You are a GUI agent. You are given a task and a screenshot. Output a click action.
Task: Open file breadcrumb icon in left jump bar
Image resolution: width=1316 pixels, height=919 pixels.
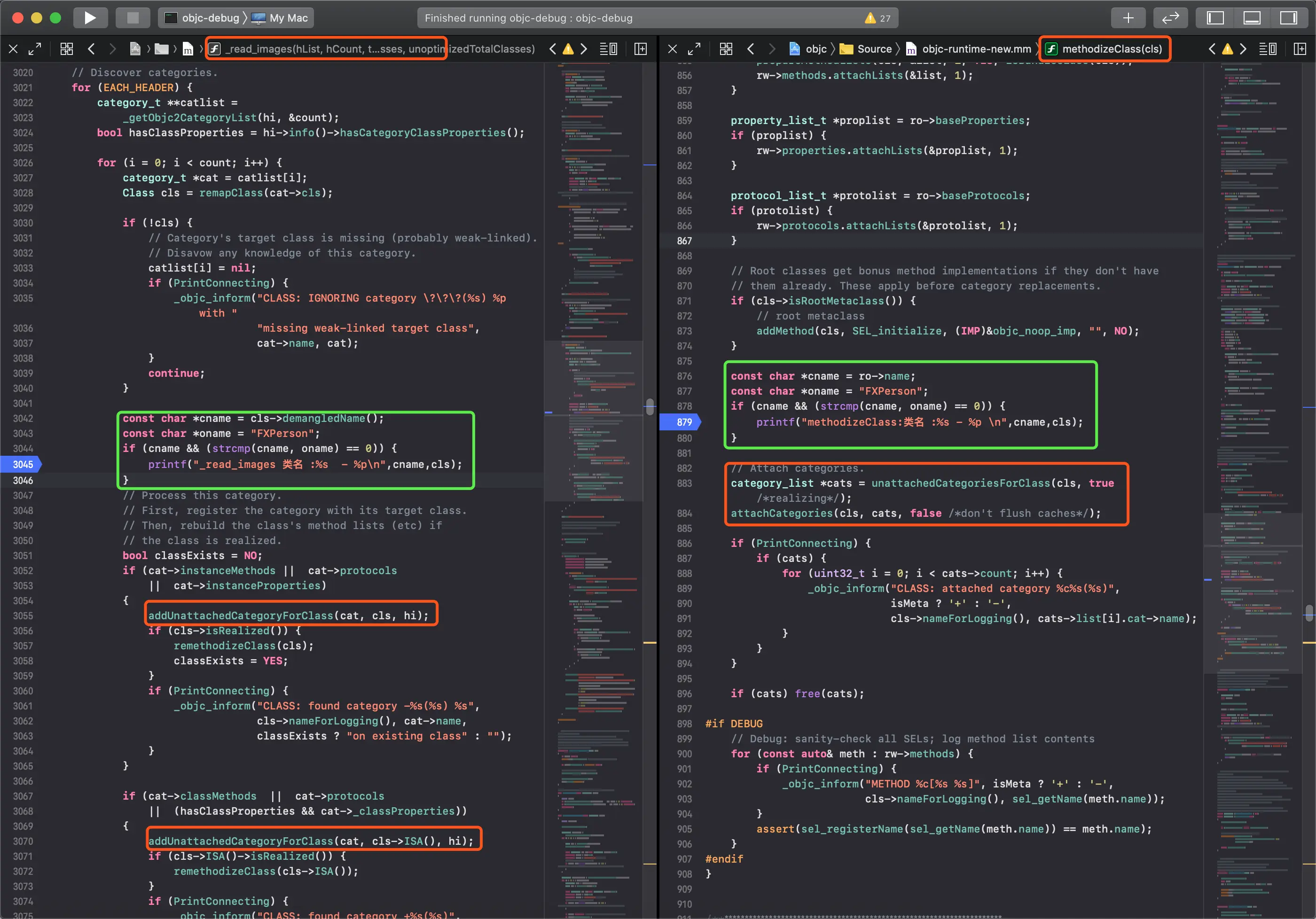pos(188,49)
